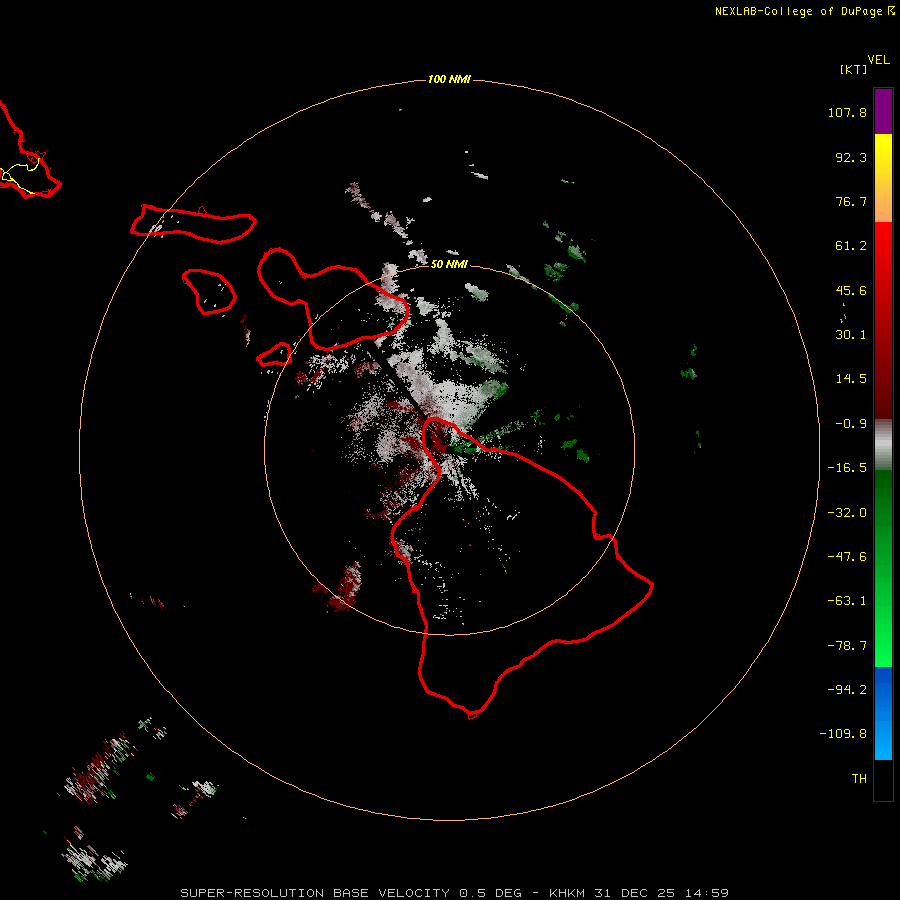Screen dimensions: 900x900
Task: Click the 50 NMI range ring label
Action: click(x=449, y=264)
